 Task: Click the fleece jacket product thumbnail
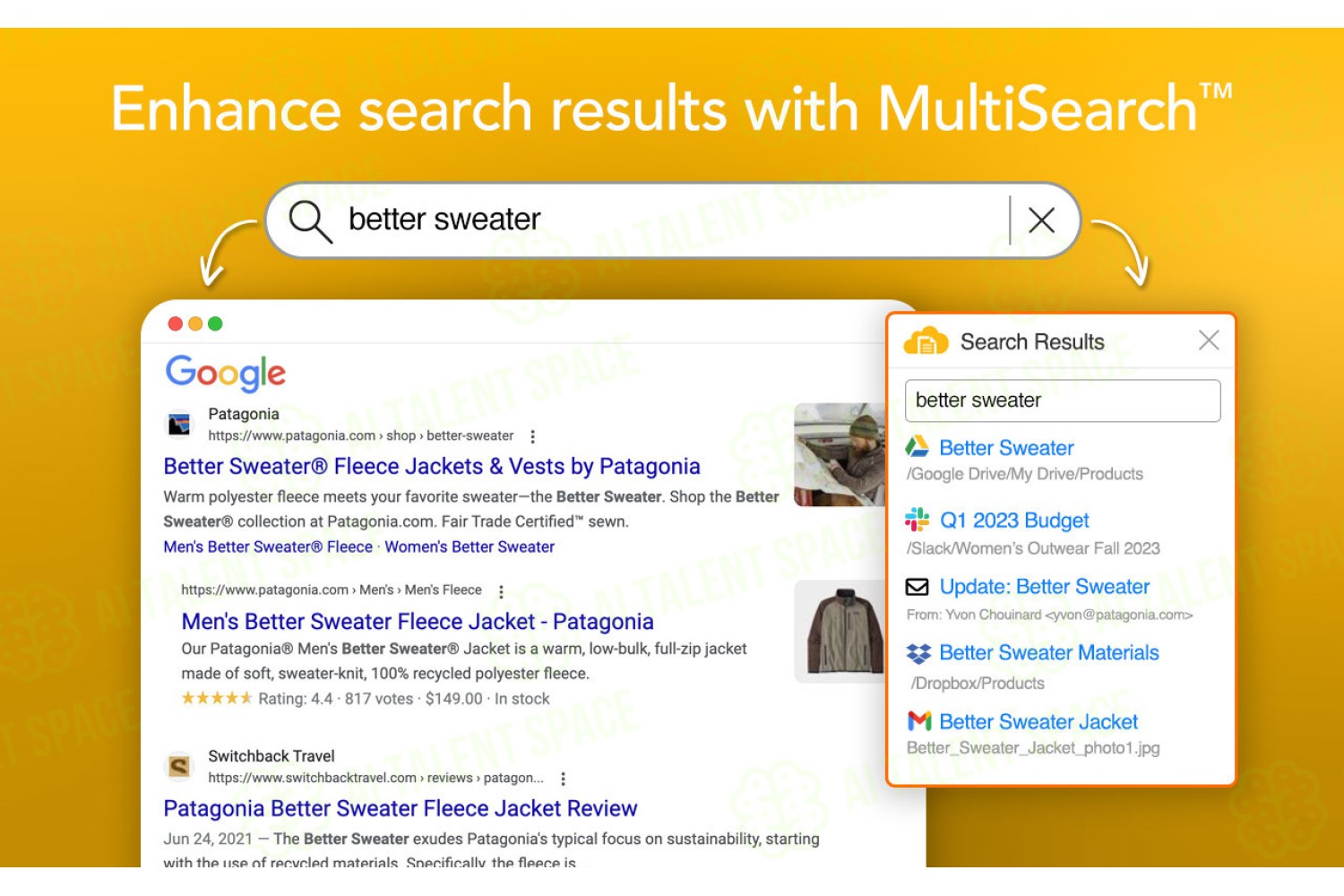click(840, 631)
